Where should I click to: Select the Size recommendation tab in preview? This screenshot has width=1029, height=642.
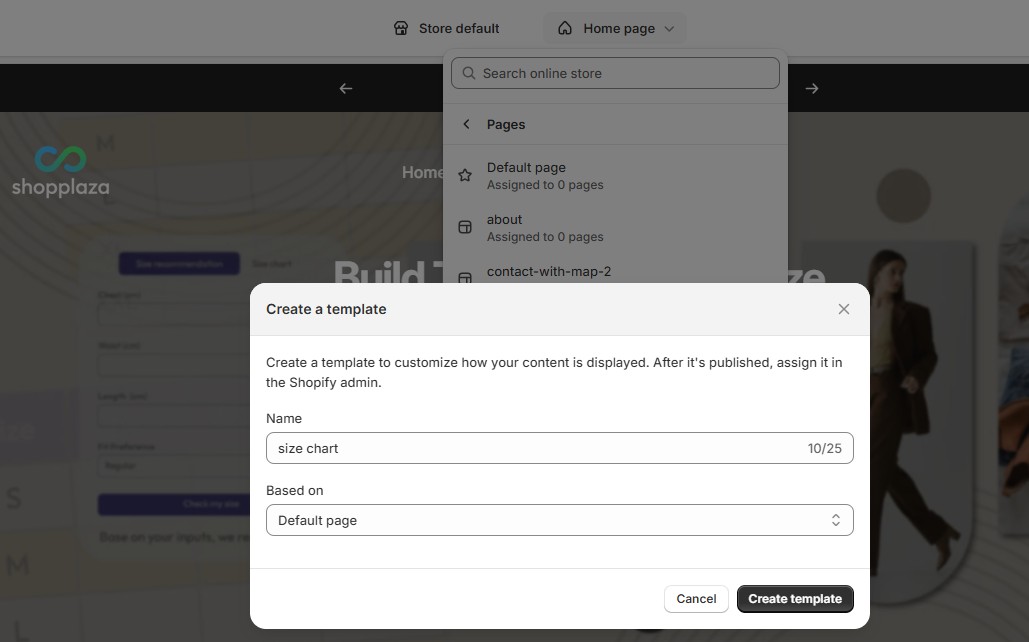(179, 264)
